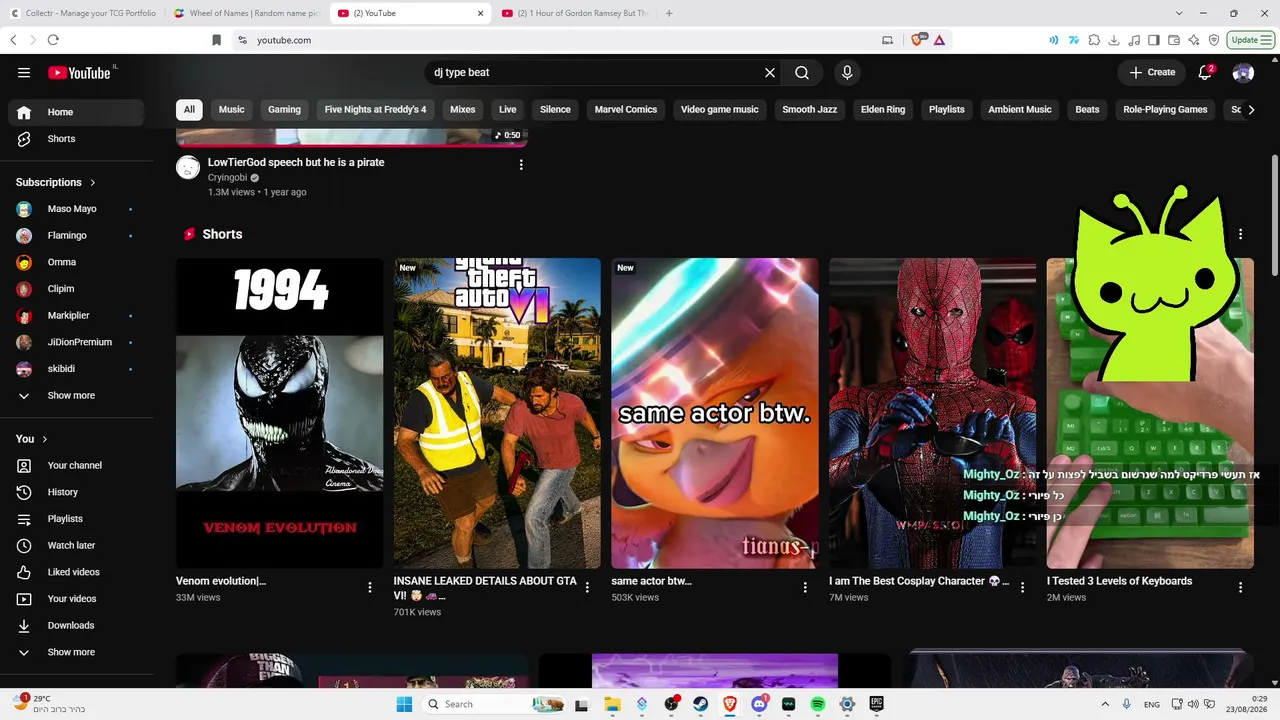The image size is (1280, 720).
Task: Open Steam from the taskbar
Action: (x=701, y=704)
